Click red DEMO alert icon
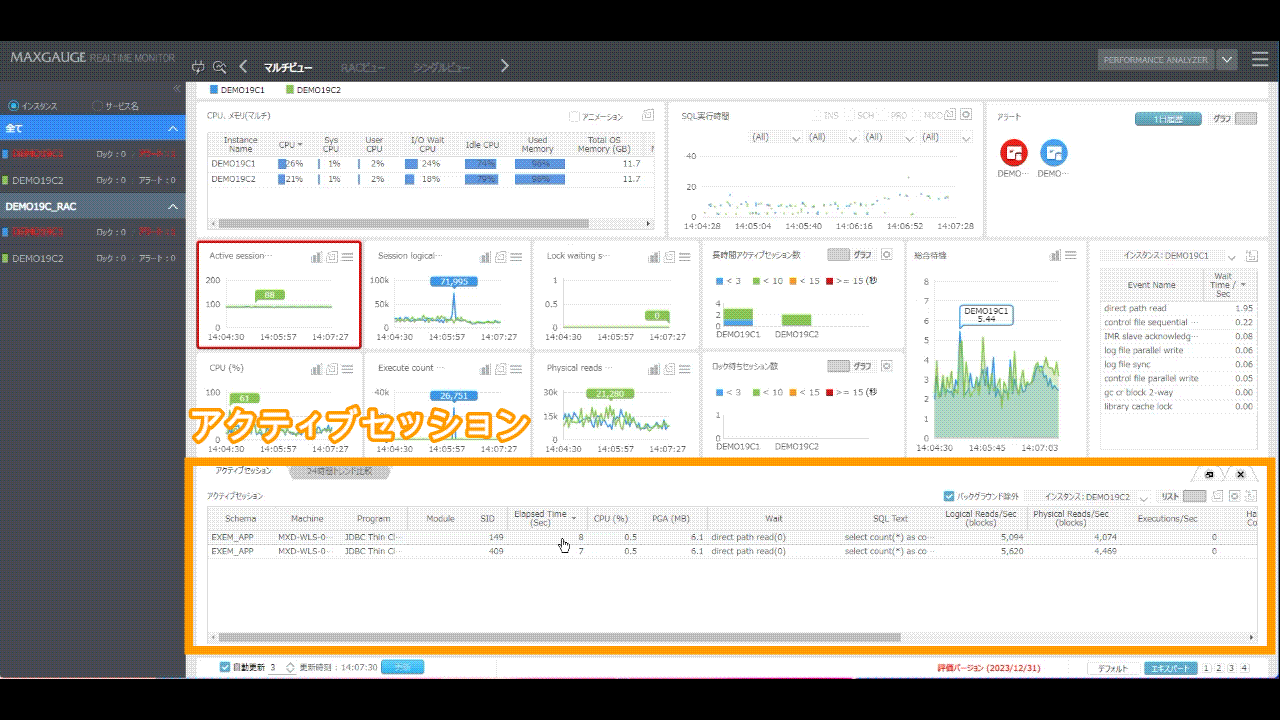1280x720 pixels. coord(1014,153)
